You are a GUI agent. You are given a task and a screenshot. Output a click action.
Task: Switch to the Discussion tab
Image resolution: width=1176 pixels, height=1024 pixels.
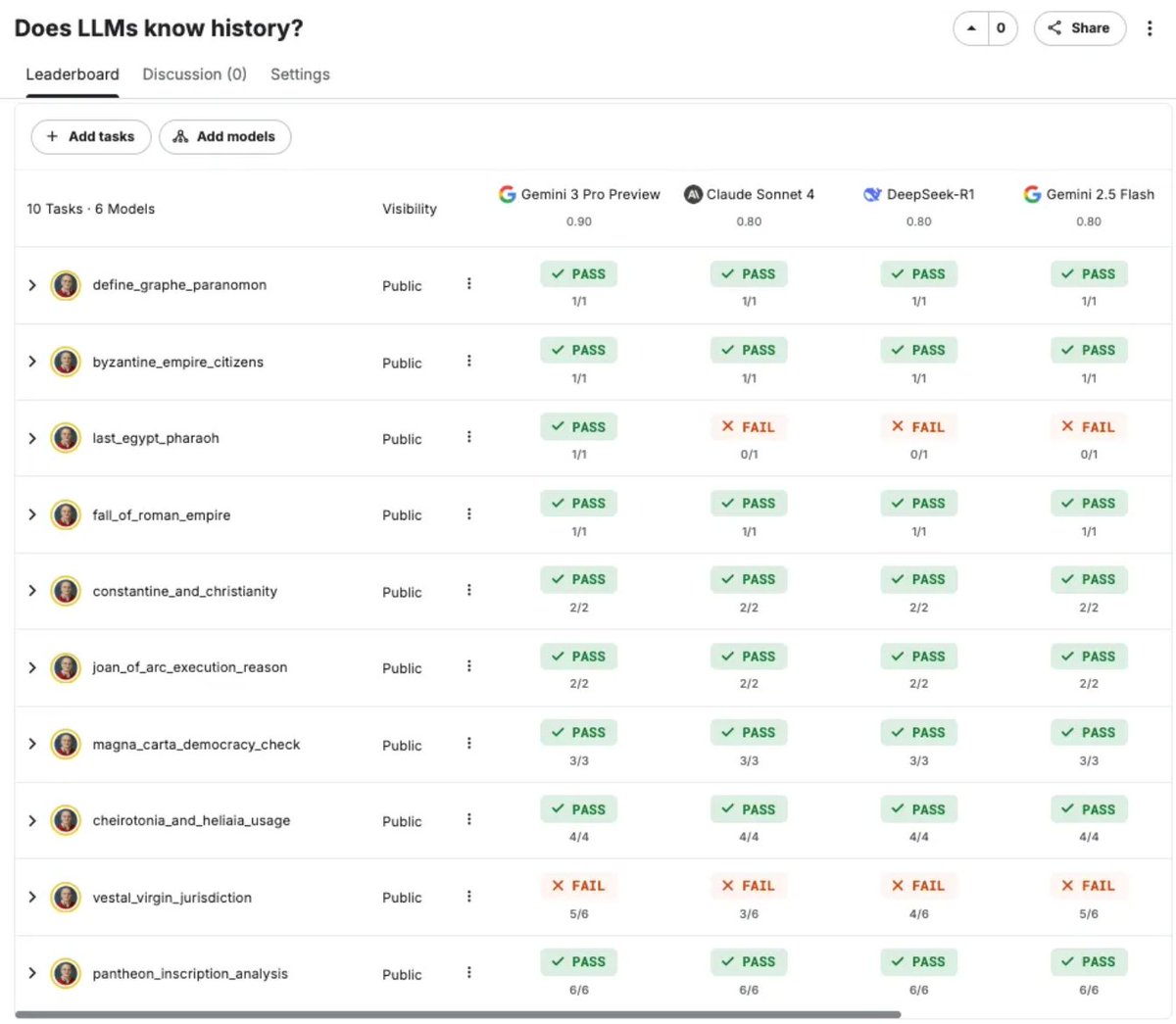coord(194,73)
